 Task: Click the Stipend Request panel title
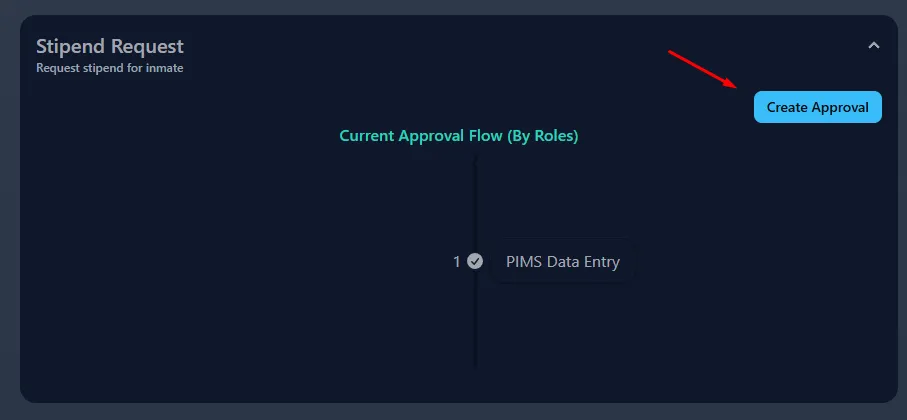[110, 46]
